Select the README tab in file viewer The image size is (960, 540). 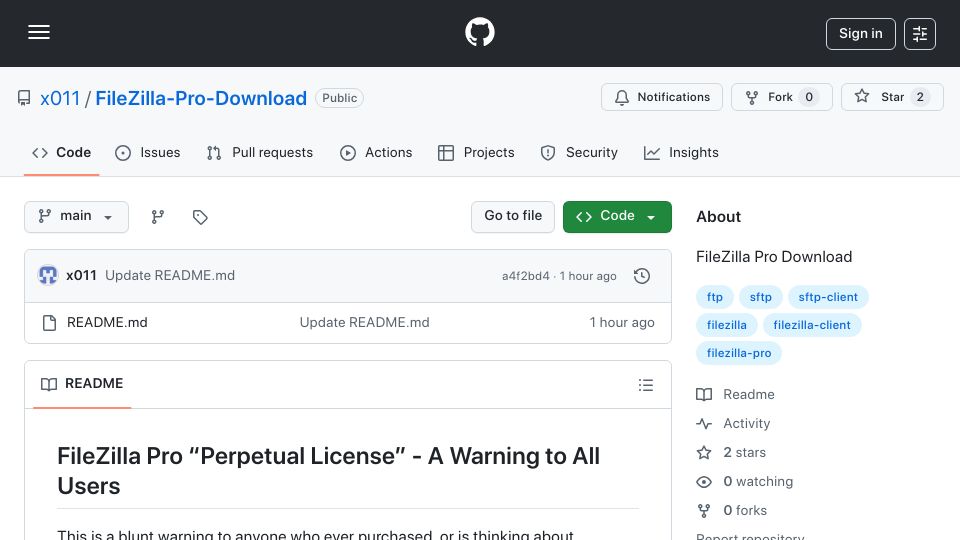coord(82,384)
